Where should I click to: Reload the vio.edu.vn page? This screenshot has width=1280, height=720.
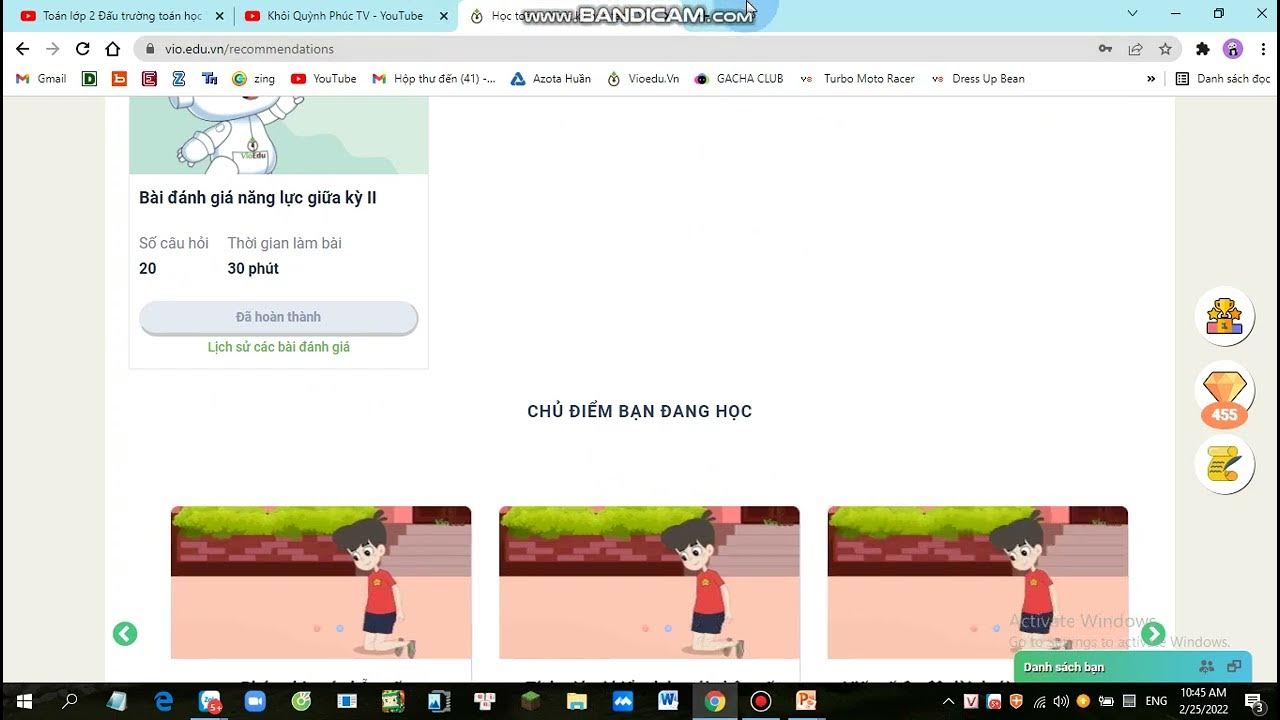tap(83, 48)
